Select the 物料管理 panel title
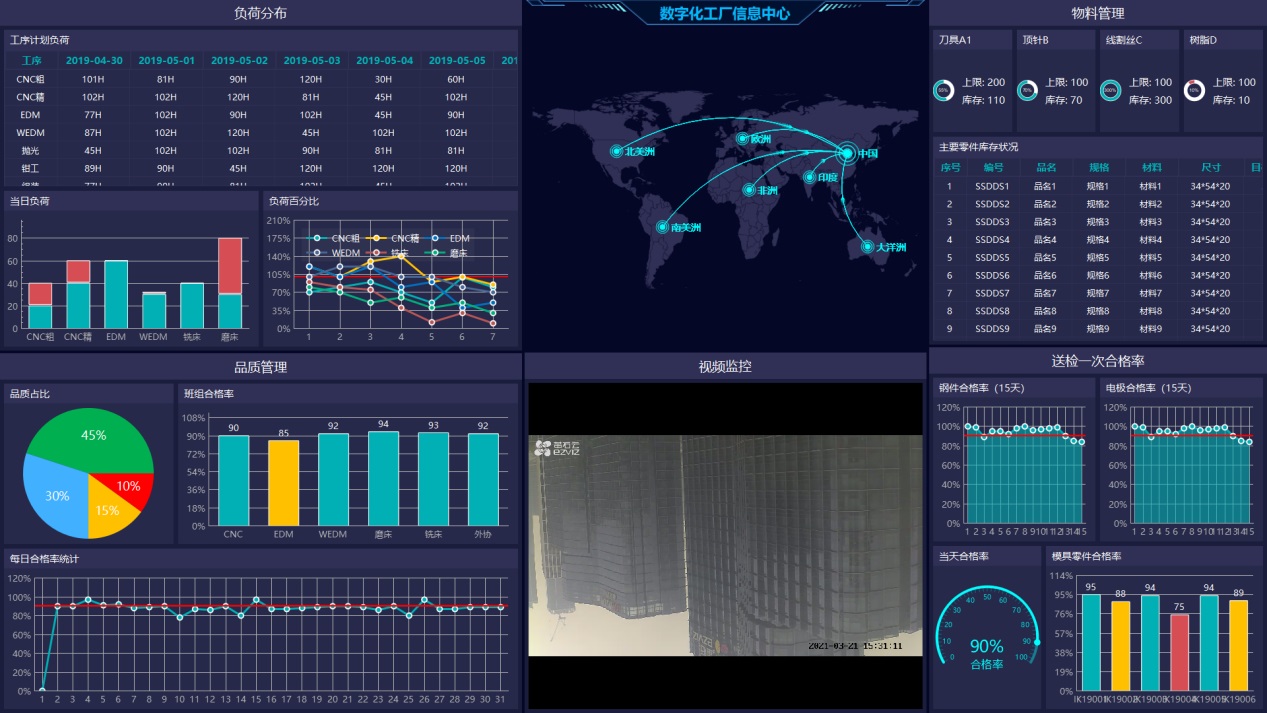 tap(1097, 13)
